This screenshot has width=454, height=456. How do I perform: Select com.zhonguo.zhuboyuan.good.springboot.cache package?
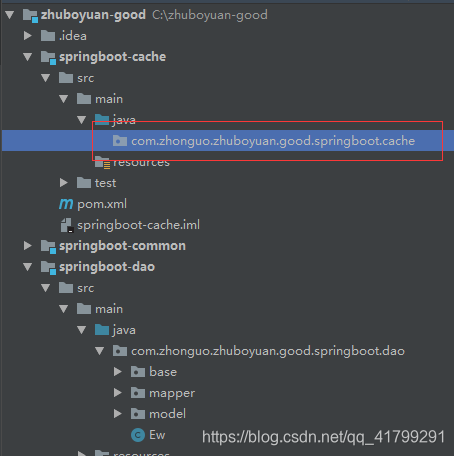[273, 141]
